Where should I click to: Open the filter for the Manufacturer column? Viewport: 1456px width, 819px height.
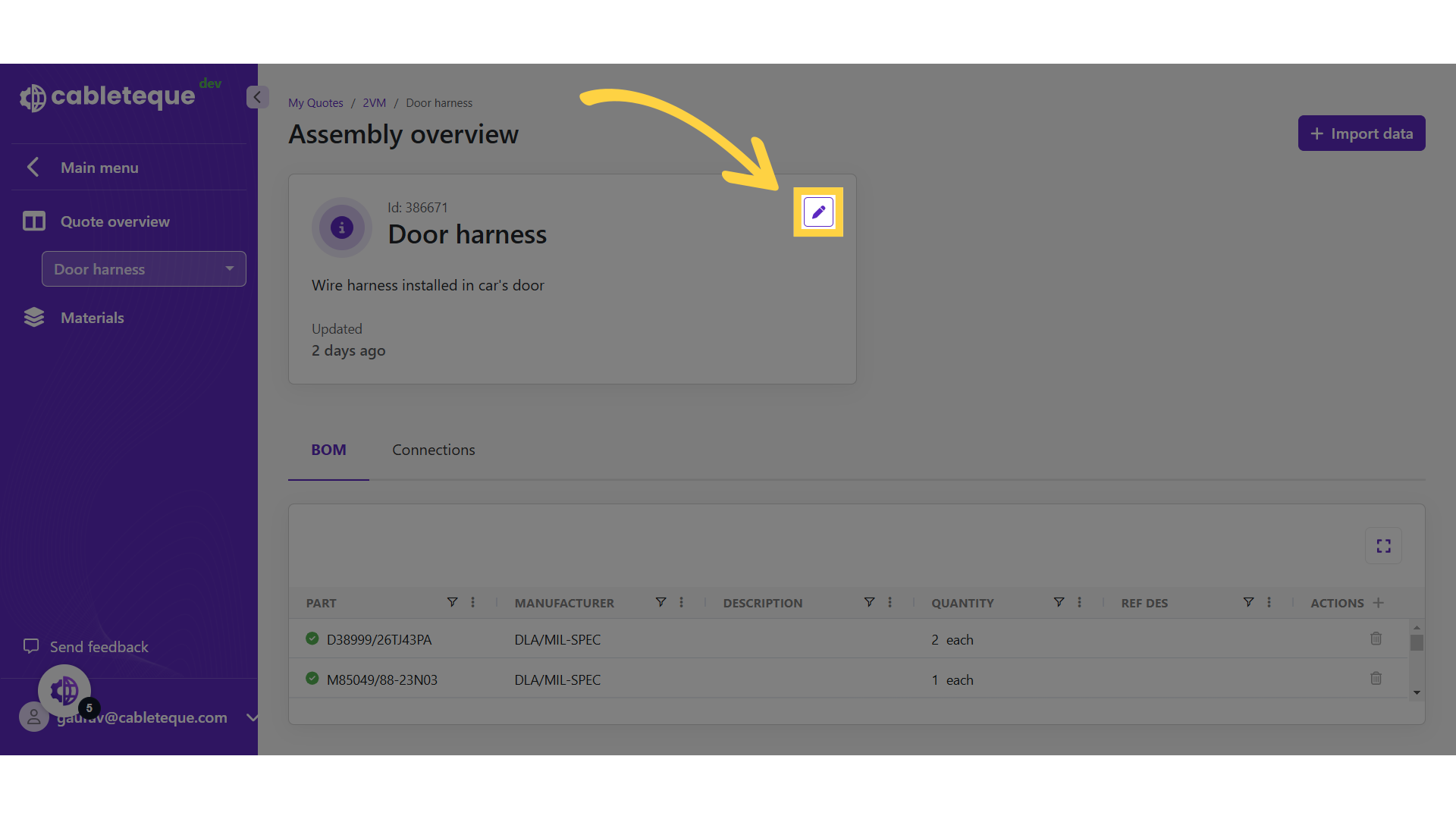(661, 602)
